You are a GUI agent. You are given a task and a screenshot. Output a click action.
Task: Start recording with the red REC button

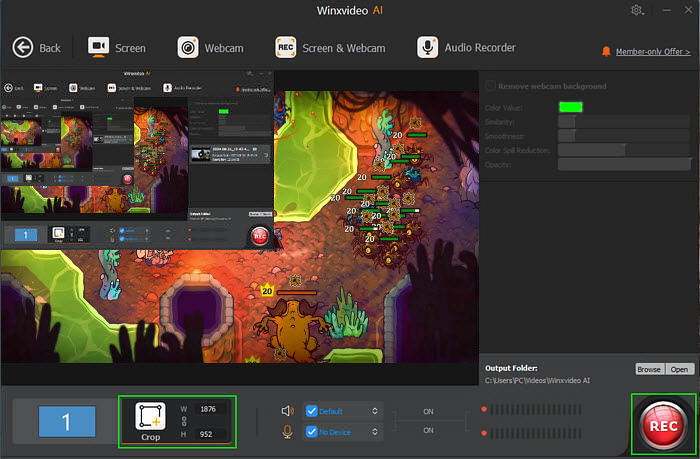(662, 426)
